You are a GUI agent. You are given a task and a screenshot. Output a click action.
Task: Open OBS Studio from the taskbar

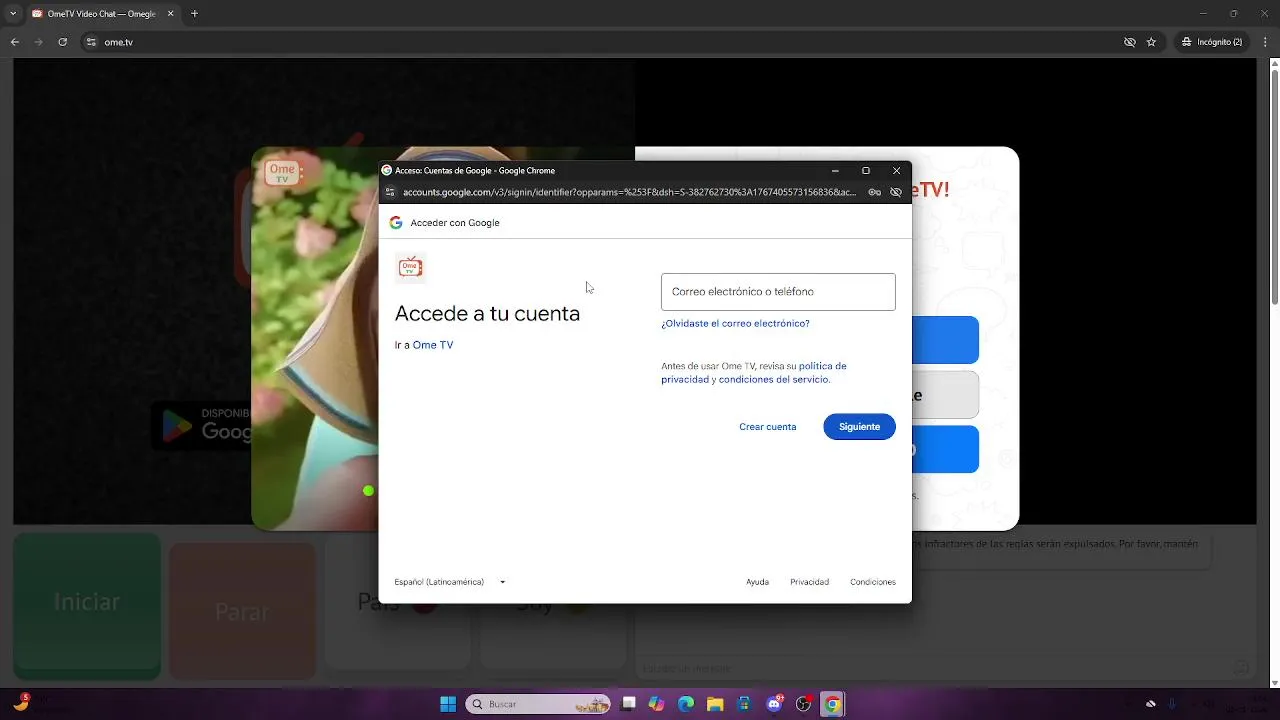803,704
